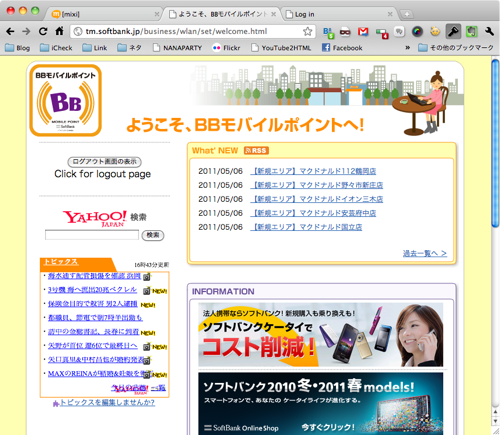Image resolution: width=500 pixels, height=435 pixels.
Task: Click the トピックスを編集しませんか? link
Action: click(107, 403)
